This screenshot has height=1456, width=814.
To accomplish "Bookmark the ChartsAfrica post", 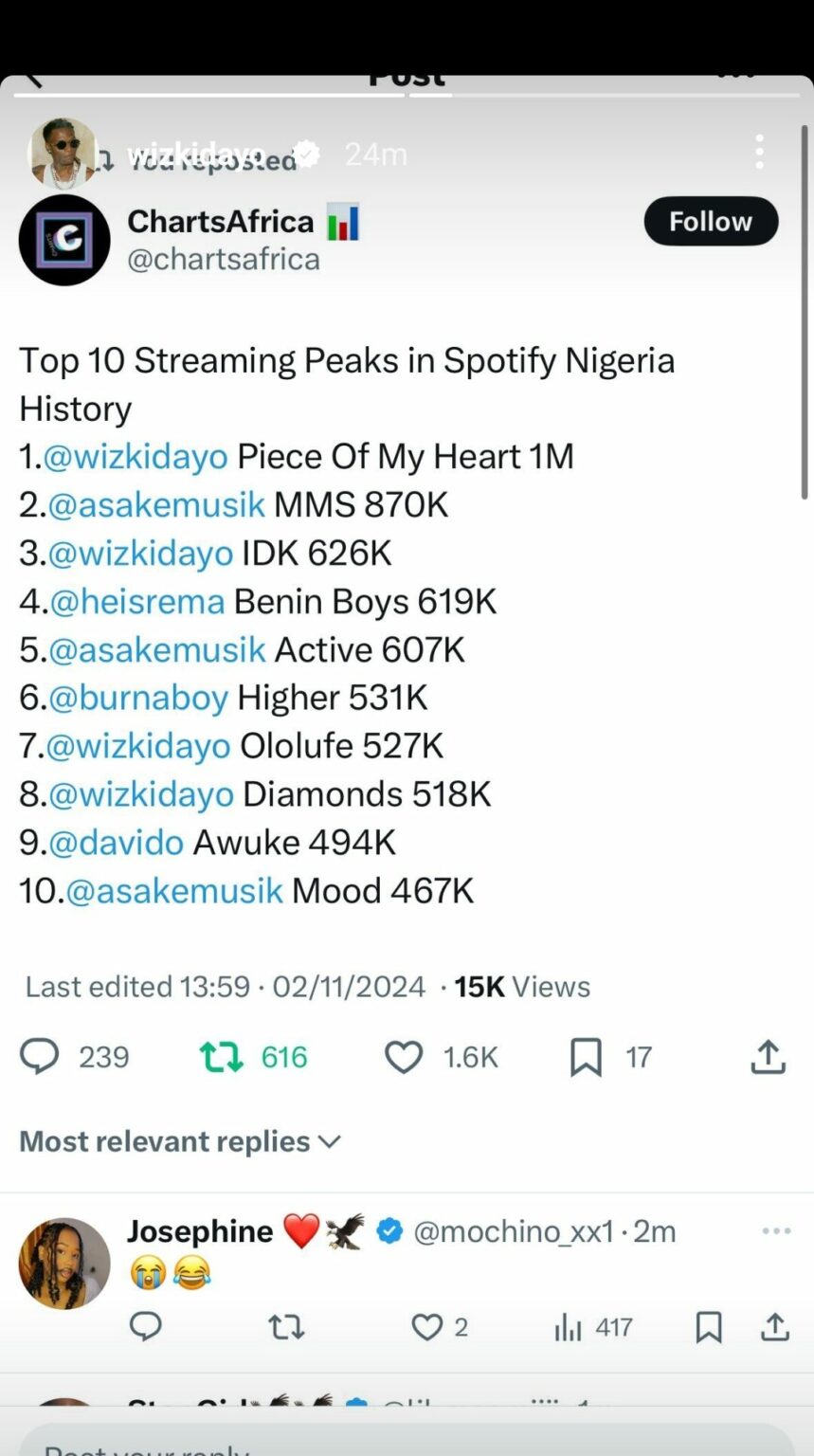I will tap(586, 1057).
